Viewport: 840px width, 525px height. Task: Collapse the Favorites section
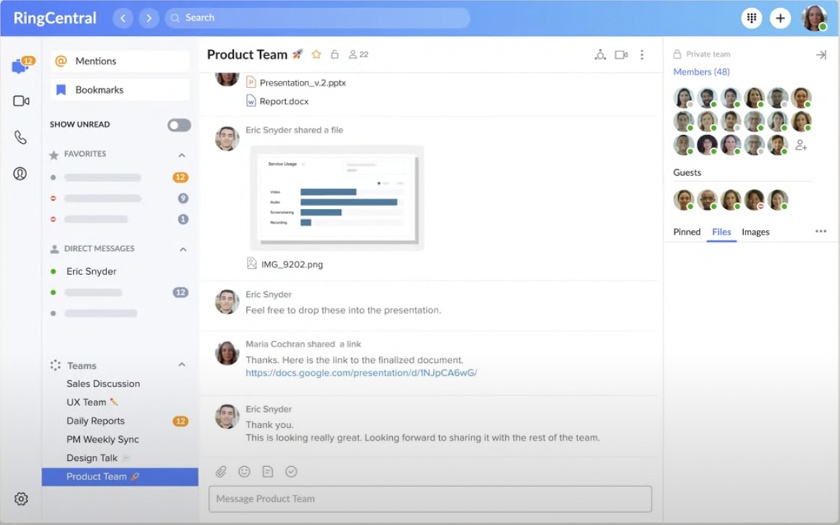point(182,155)
